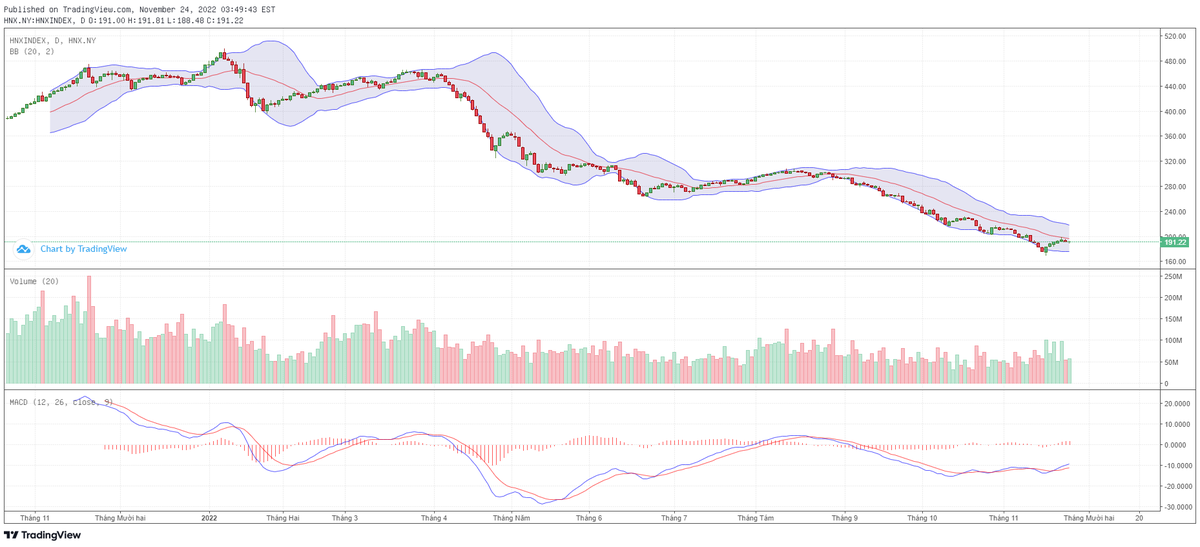This screenshot has width=1200, height=547.
Task: Open the Chart by TradingView link
Action: pos(83,249)
